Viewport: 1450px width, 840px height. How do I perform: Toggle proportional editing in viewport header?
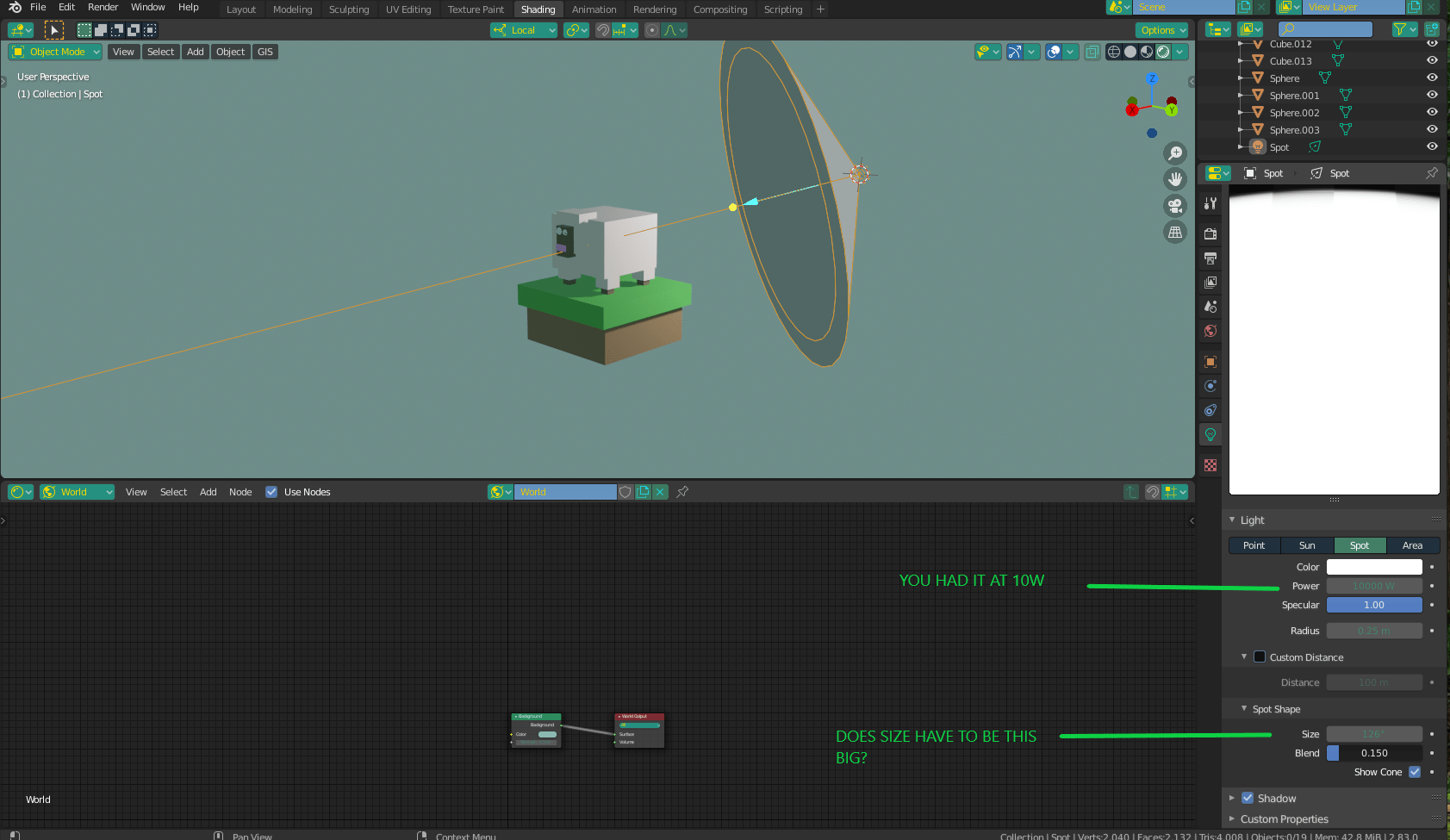652,30
